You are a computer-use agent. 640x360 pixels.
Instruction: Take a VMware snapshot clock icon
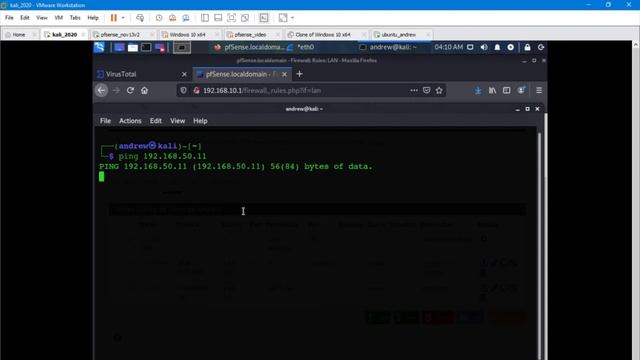coord(159,18)
